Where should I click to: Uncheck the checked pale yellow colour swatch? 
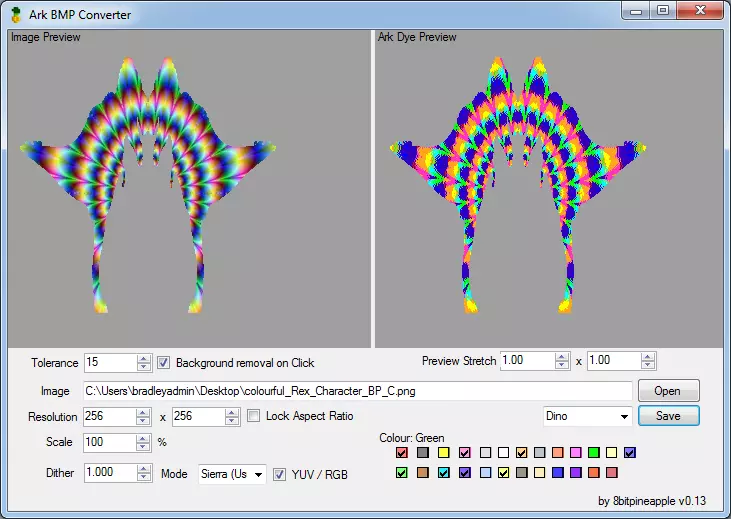[x=503, y=473]
